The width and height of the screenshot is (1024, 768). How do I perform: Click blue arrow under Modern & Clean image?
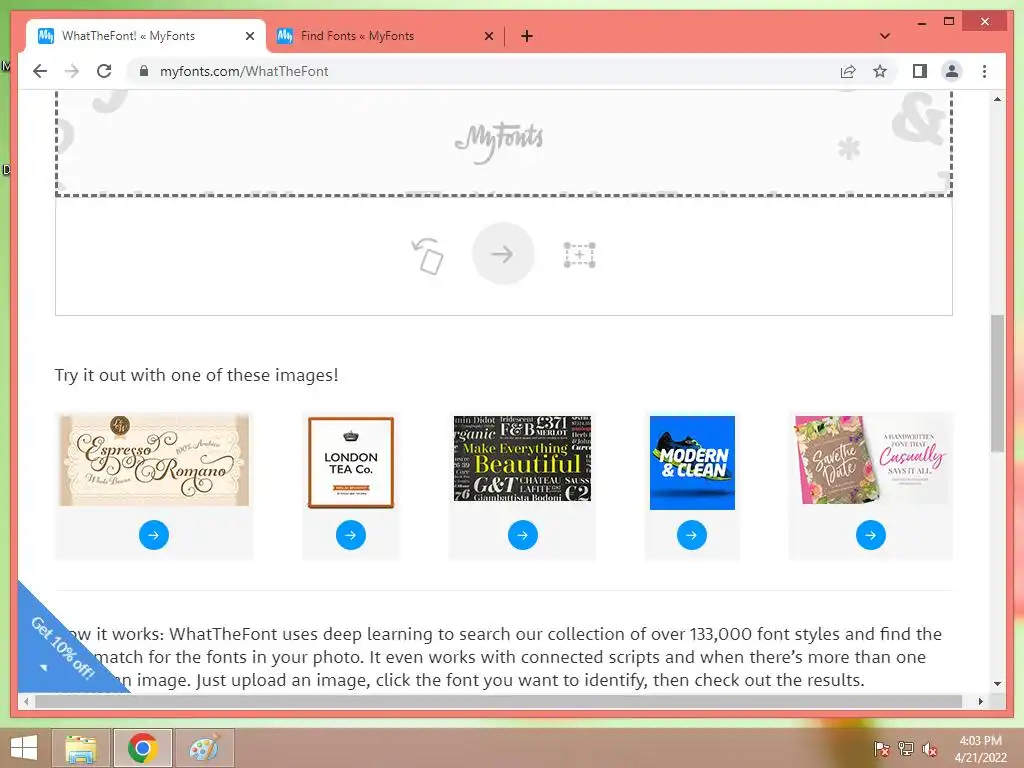pos(692,535)
